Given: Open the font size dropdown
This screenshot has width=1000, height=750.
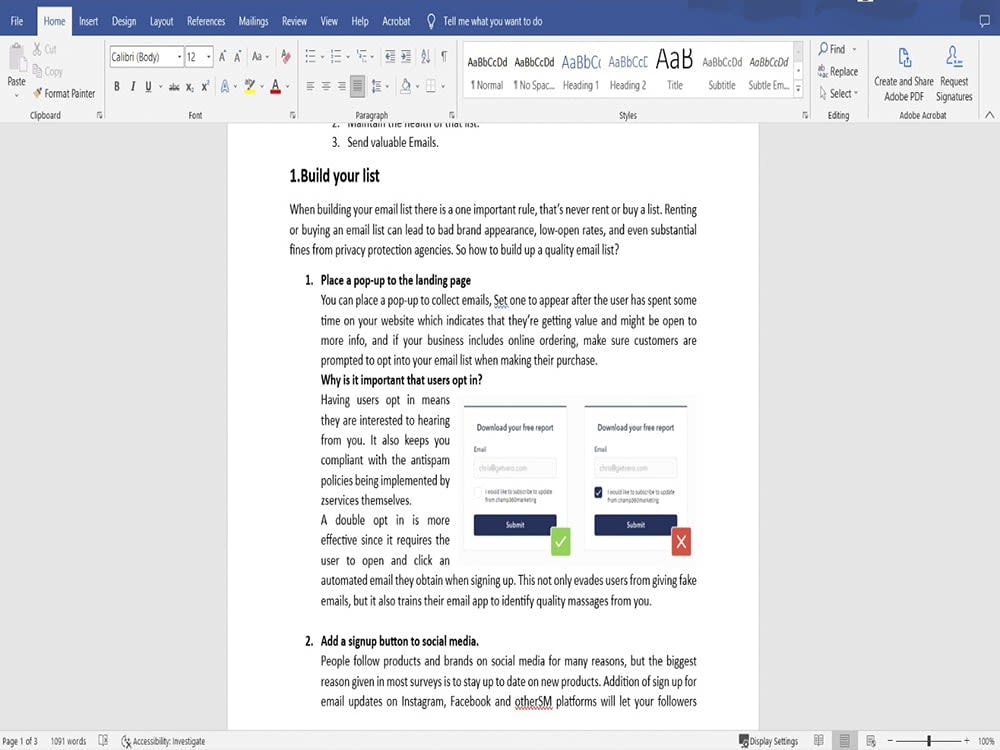Looking at the screenshot, I should point(209,57).
